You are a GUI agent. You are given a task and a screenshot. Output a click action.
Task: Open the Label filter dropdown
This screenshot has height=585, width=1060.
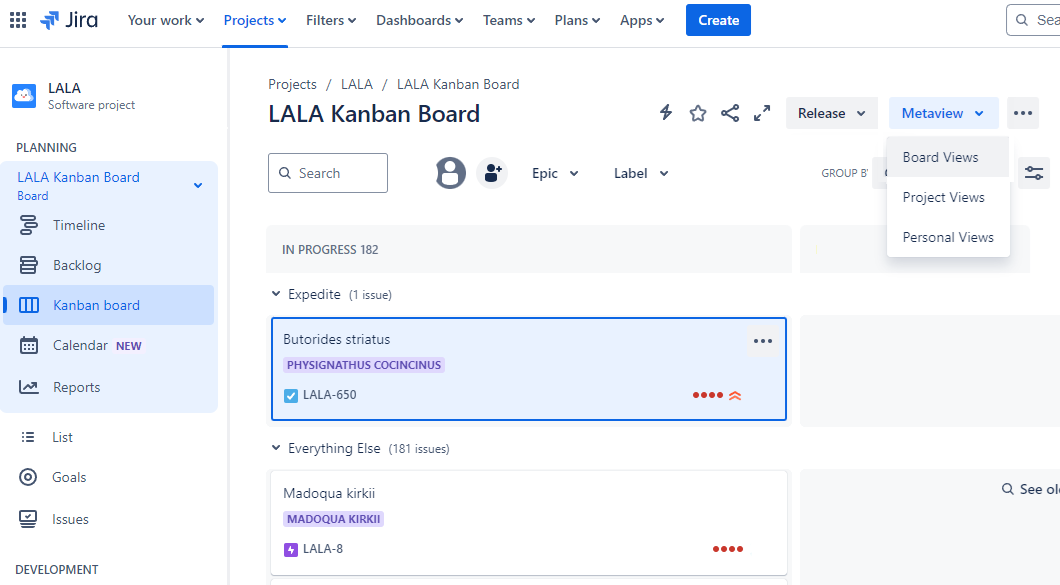(x=641, y=173)
